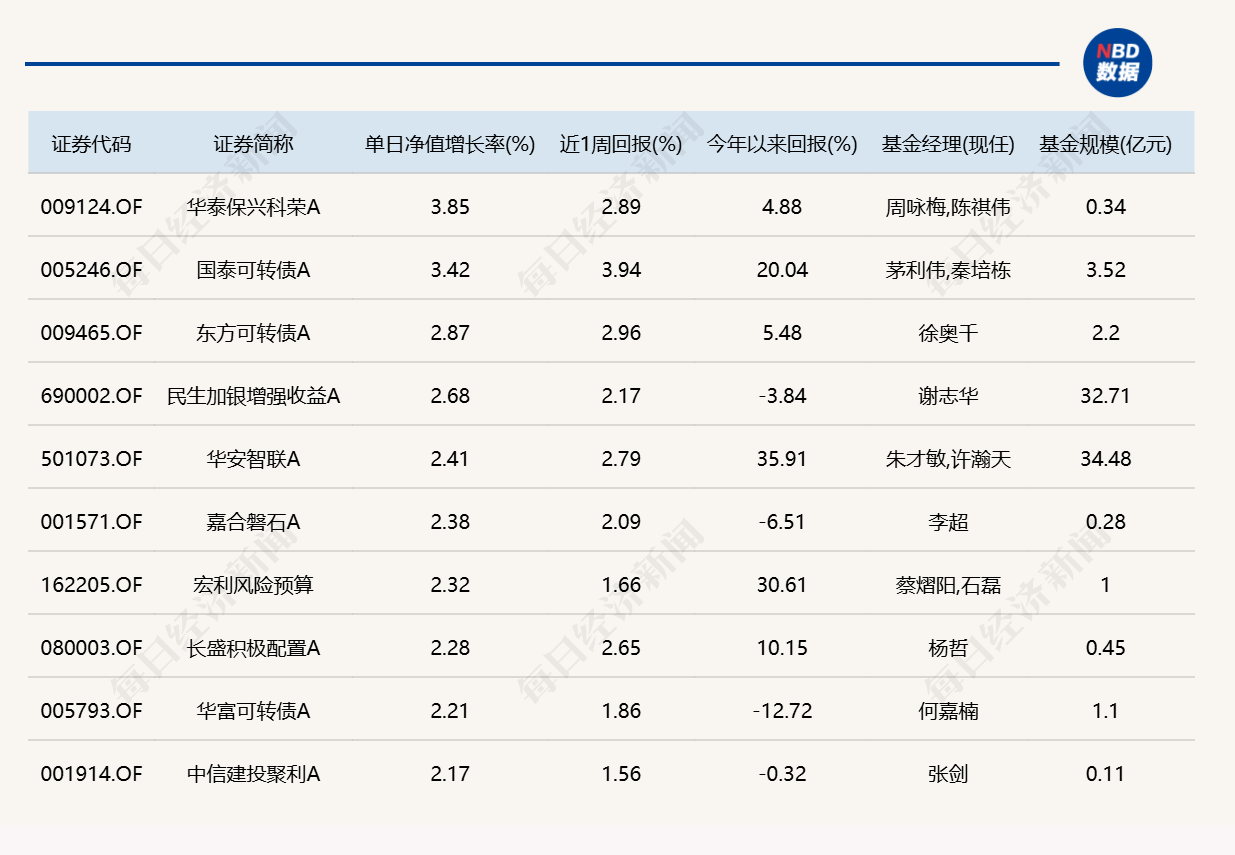Click the 今年以来回报(%) column header
The image size is (1235, 855).
(x=782, y=143)
